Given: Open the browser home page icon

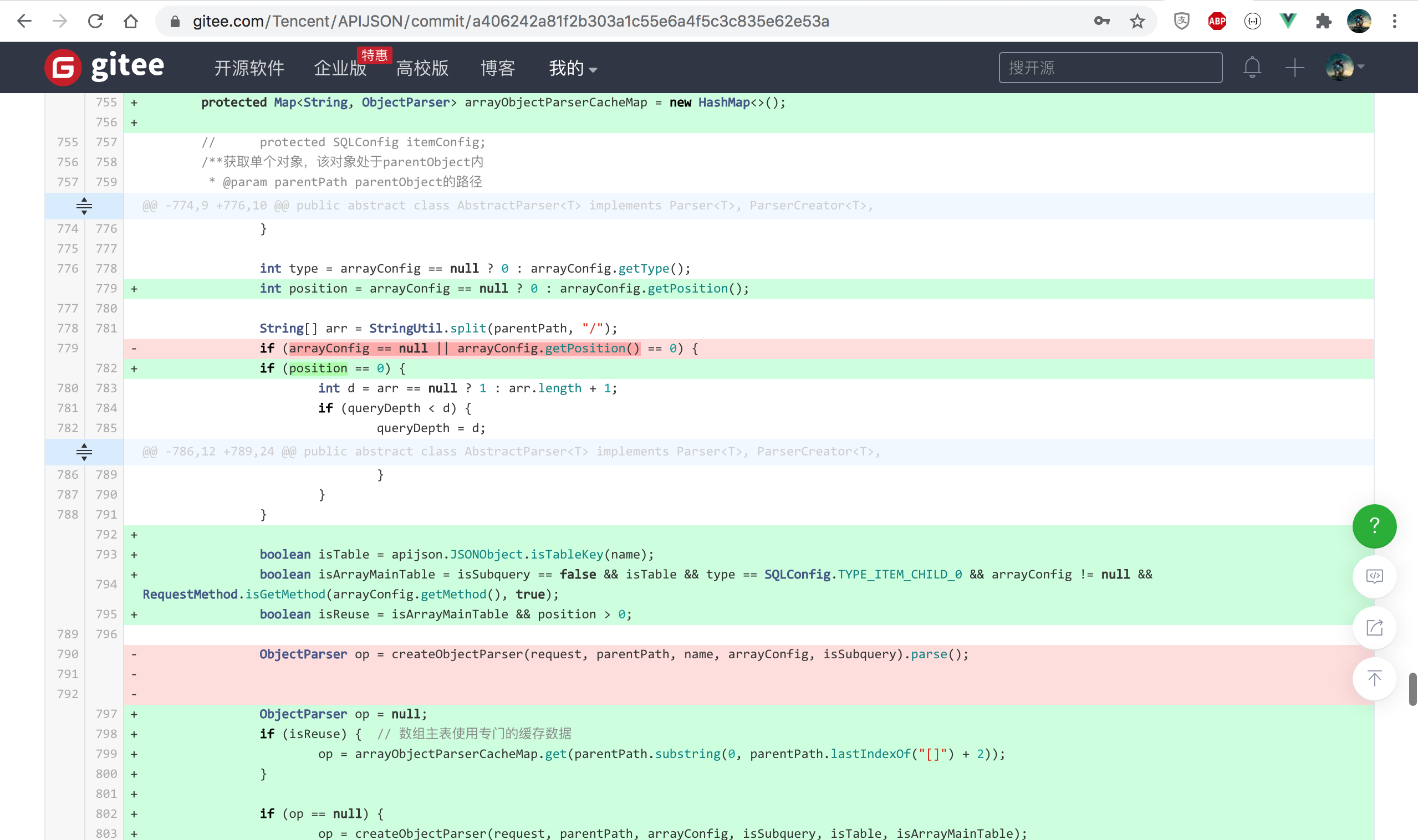Looking at the screenshot, I should pyautogui.click(x=131, y=22).
